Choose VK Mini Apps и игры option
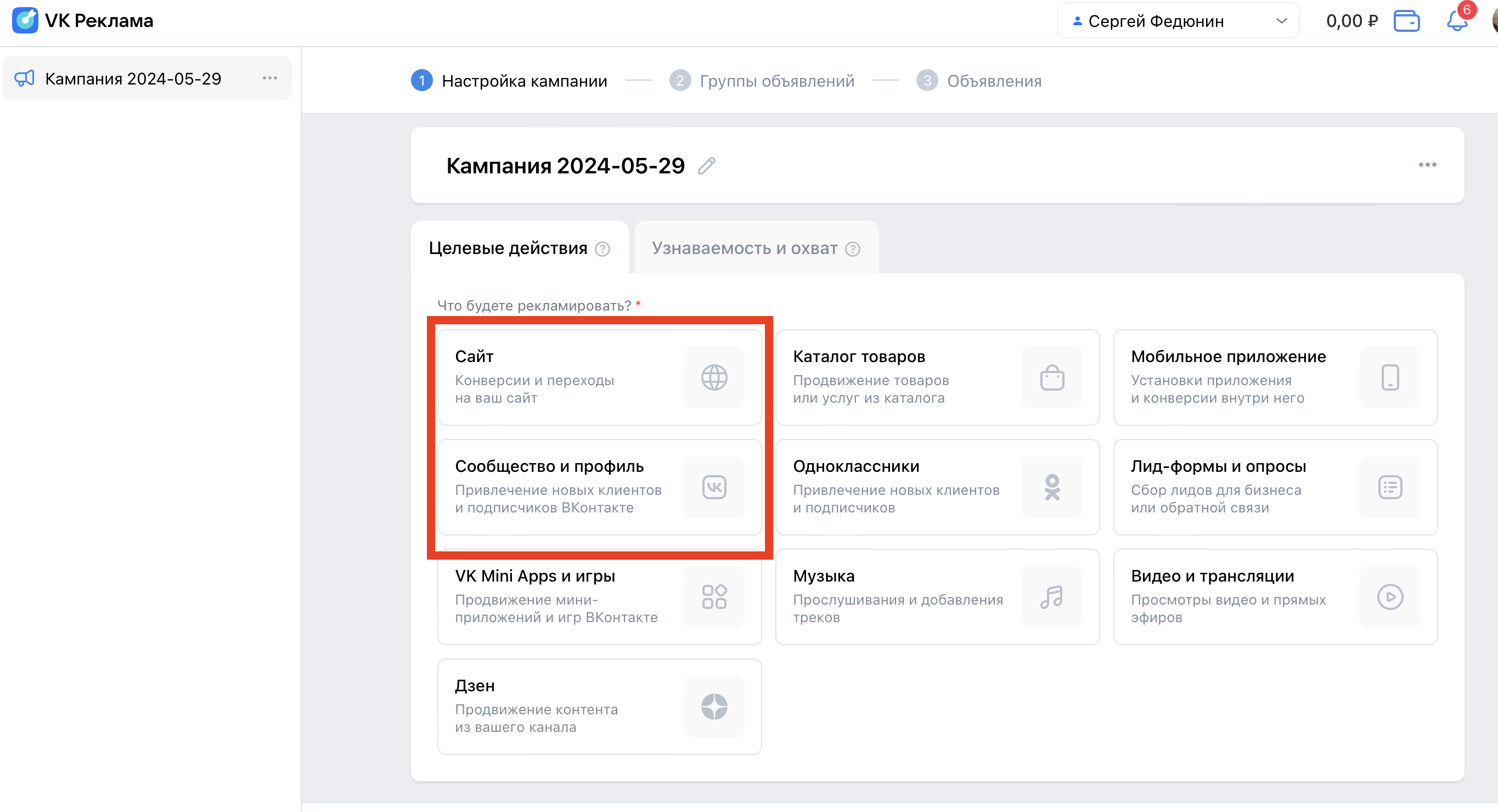The image size is (1498, 812). (x=600, y=597)
